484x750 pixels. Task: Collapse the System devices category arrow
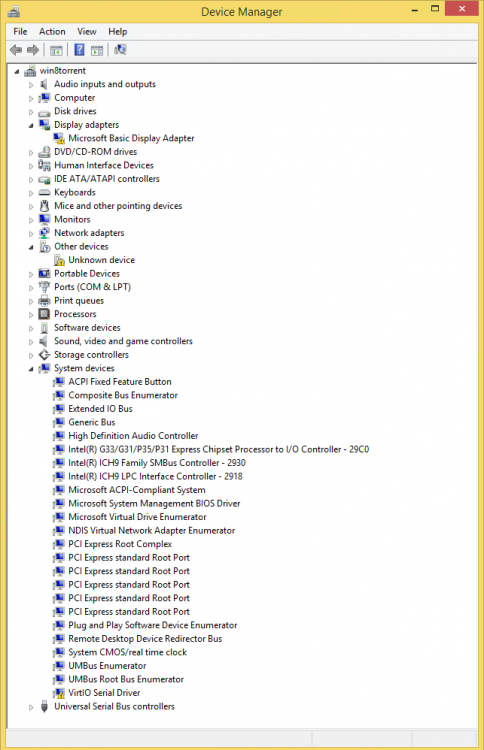(x=31, y=369)
